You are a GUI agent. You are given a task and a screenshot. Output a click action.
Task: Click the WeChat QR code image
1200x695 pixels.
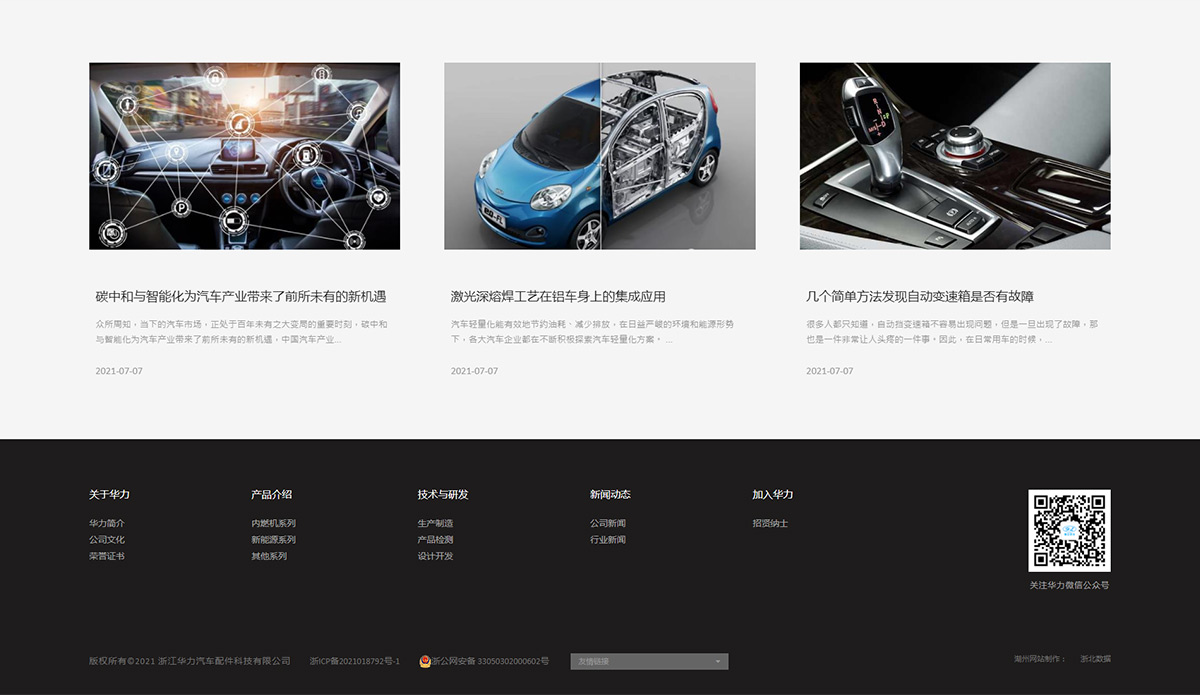(x=1069, y=530)
